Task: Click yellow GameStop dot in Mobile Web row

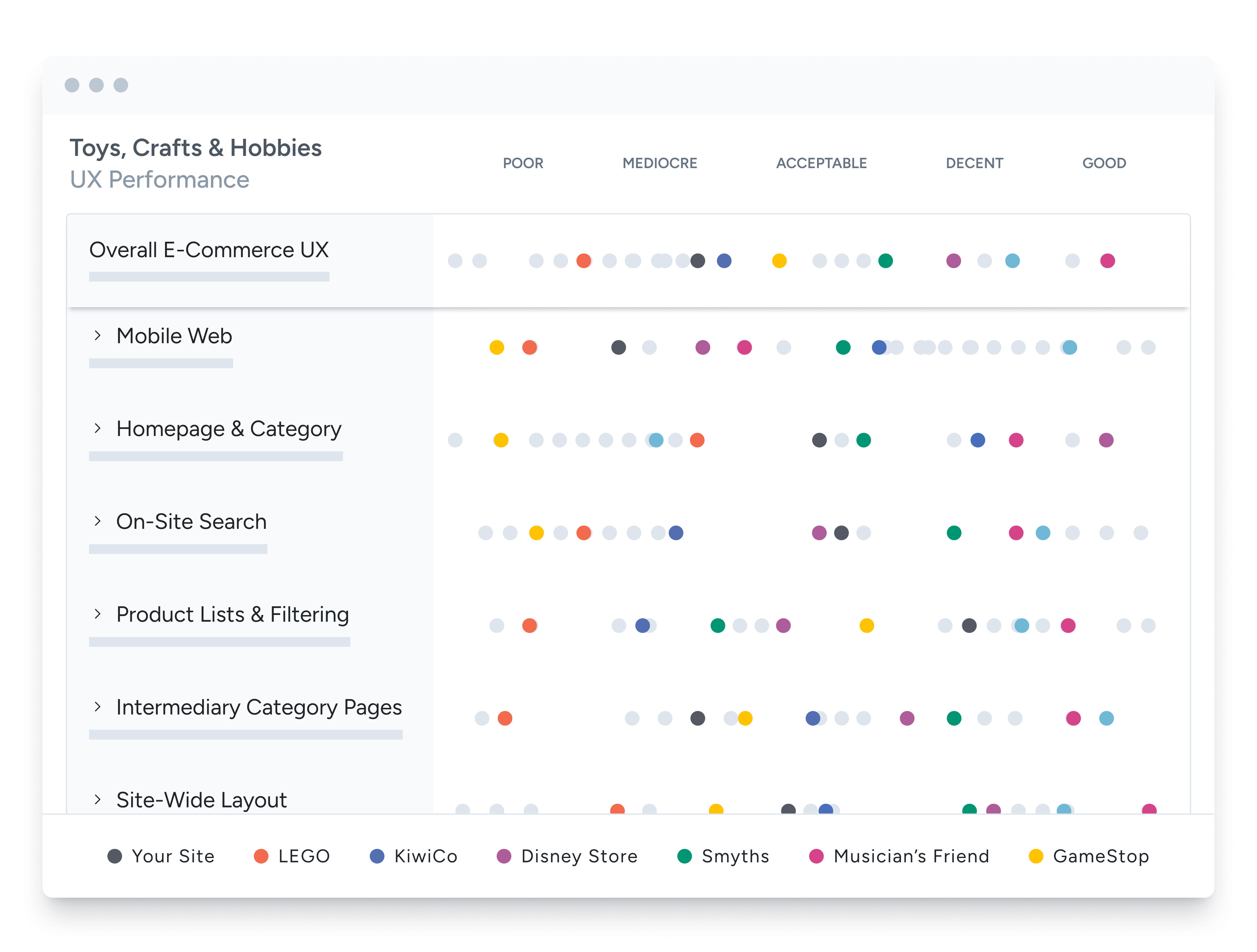Action: click(497, 347)
